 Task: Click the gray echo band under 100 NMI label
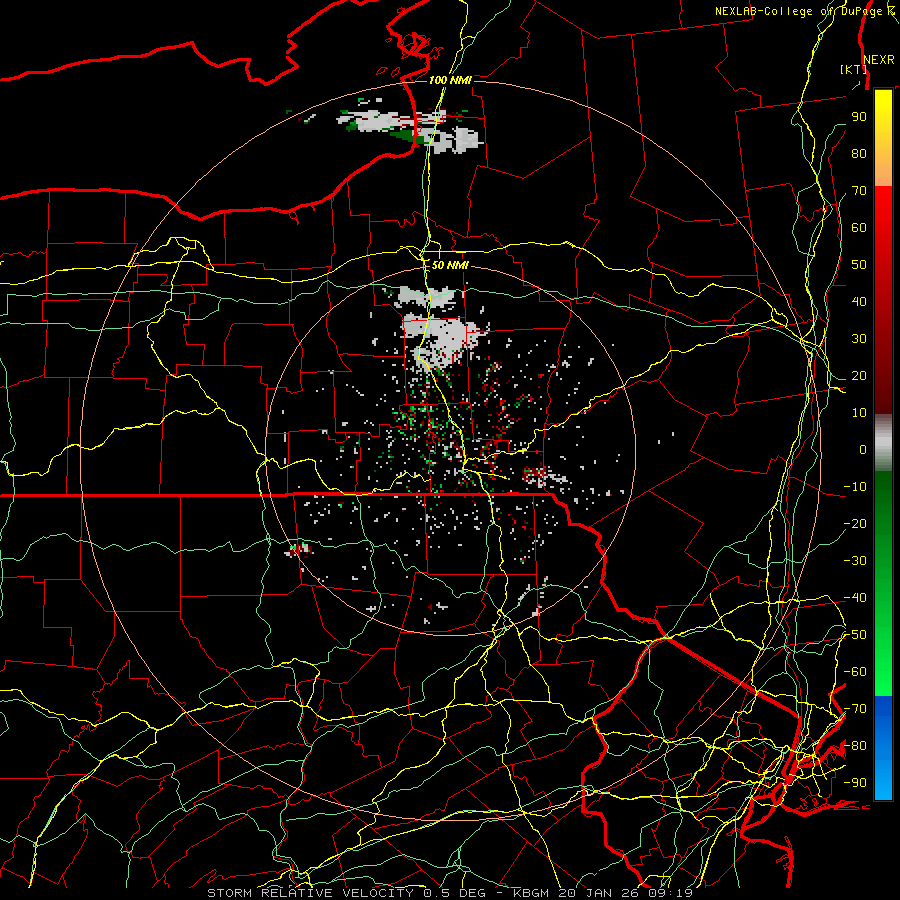(410, 129)
